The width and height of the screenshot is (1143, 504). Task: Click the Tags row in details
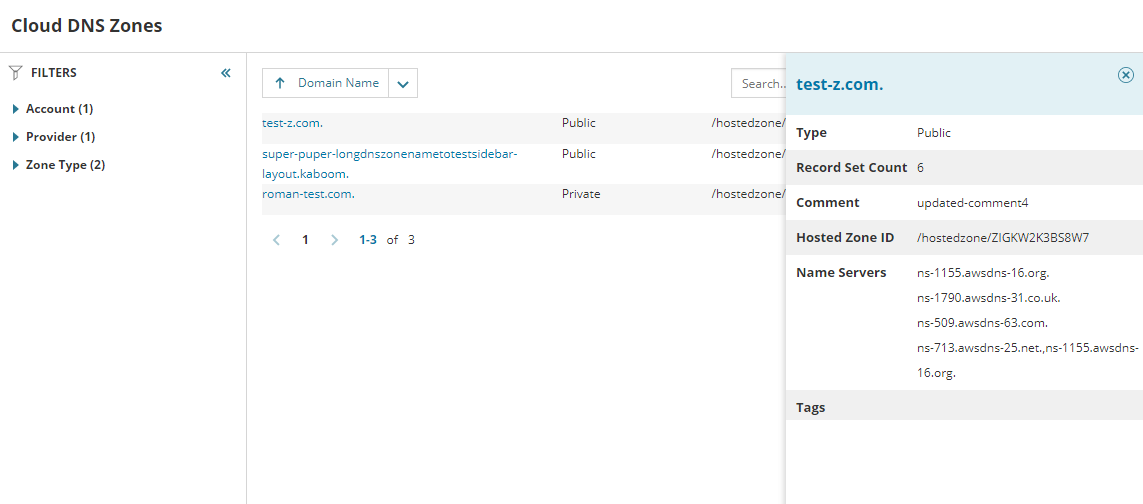pyautogui.click(x=810, y=408)
